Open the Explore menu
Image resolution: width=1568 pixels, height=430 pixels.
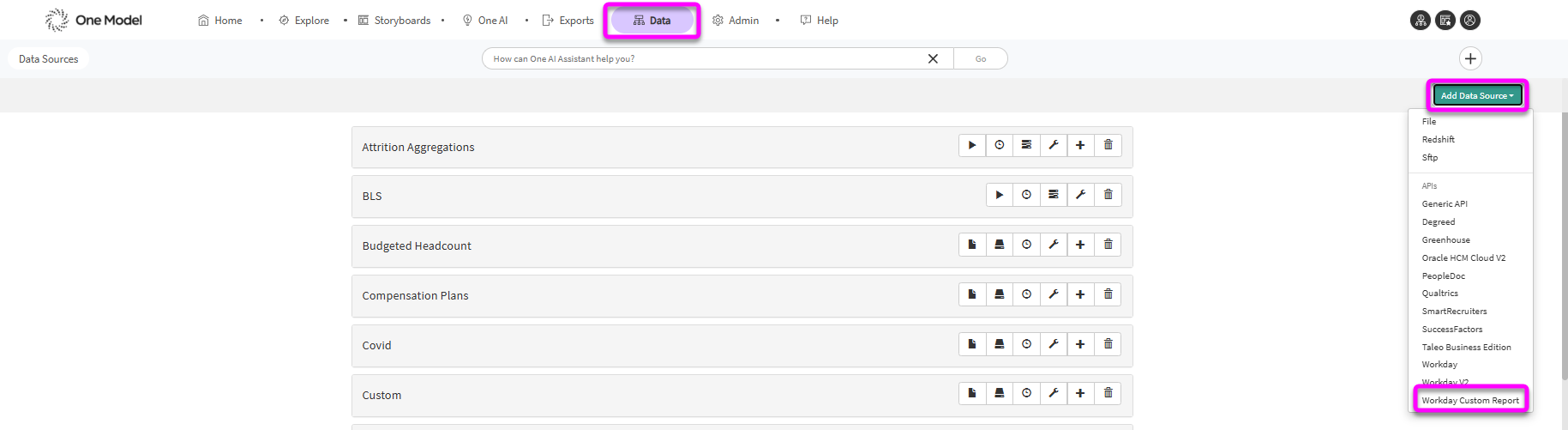point(304,21)
